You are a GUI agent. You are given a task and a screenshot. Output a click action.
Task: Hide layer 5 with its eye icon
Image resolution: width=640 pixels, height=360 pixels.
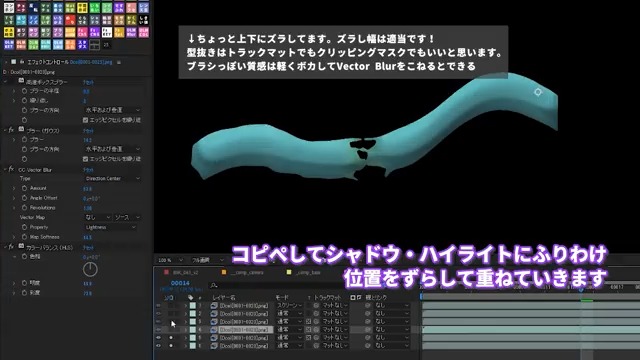coord(158,338)
